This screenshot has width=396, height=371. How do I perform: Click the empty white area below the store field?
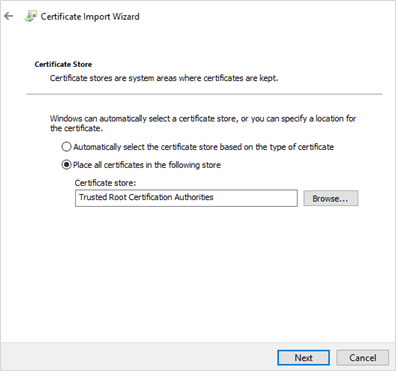tap(198, 273)
